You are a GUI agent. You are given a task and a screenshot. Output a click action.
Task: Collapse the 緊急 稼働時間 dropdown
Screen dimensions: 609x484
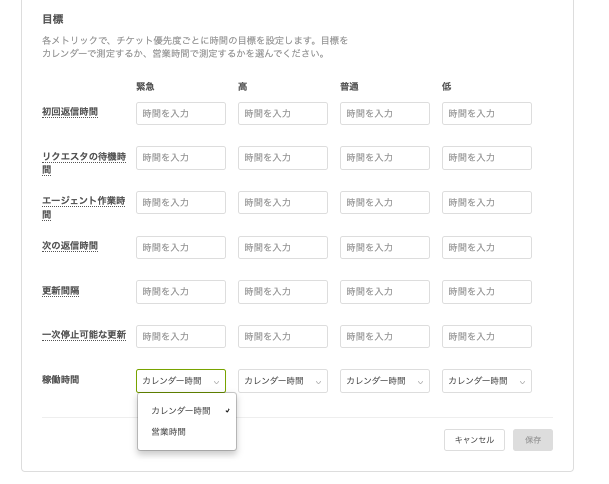point(181,381)
